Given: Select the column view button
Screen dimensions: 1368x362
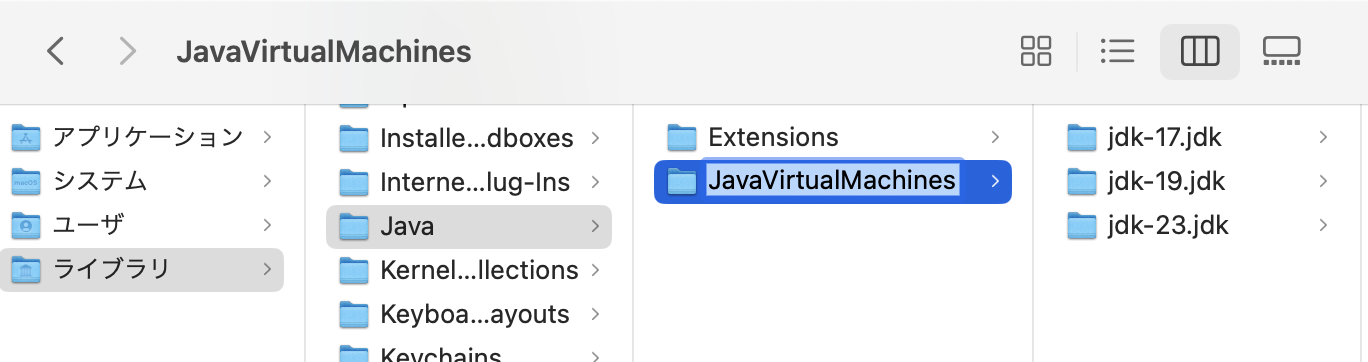Looking at the screenshot, I should coord(1200,51).
